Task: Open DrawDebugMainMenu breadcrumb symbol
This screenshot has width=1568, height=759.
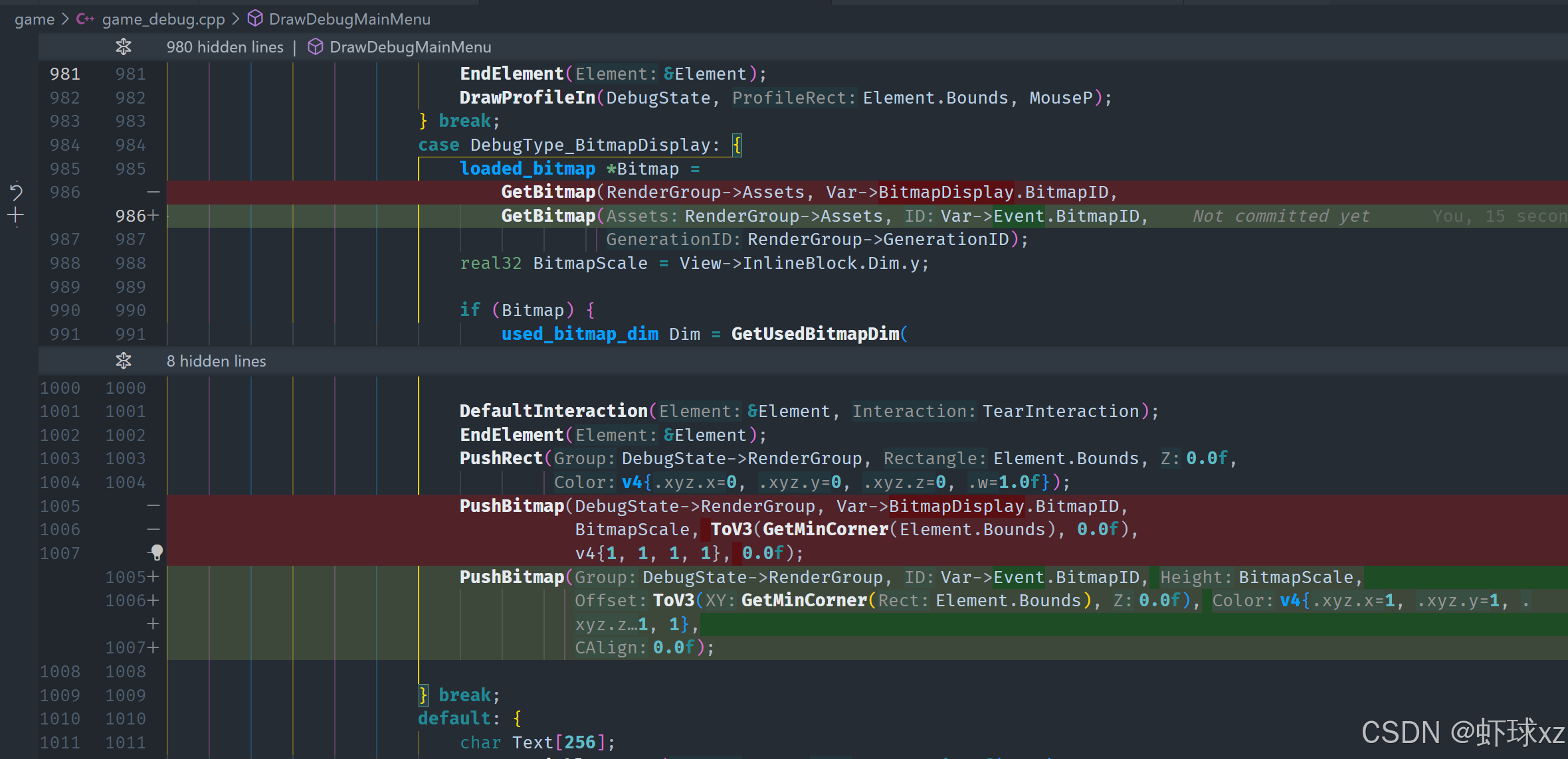Action: point(349,19)
